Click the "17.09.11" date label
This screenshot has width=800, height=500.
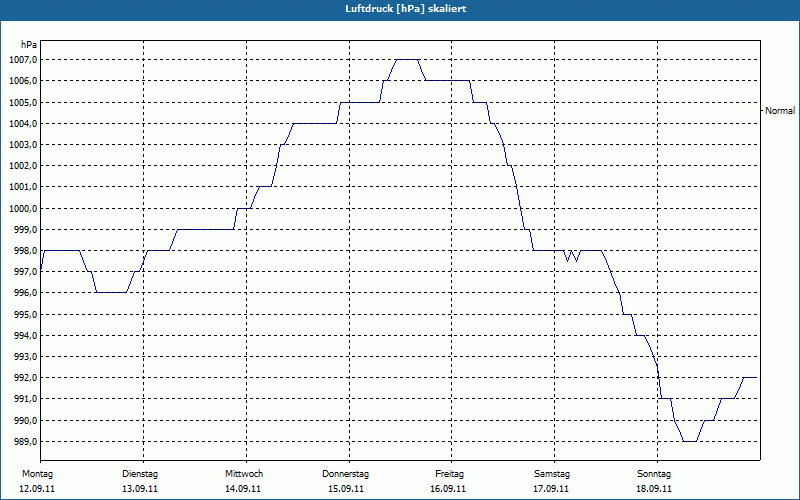point(551,489)
